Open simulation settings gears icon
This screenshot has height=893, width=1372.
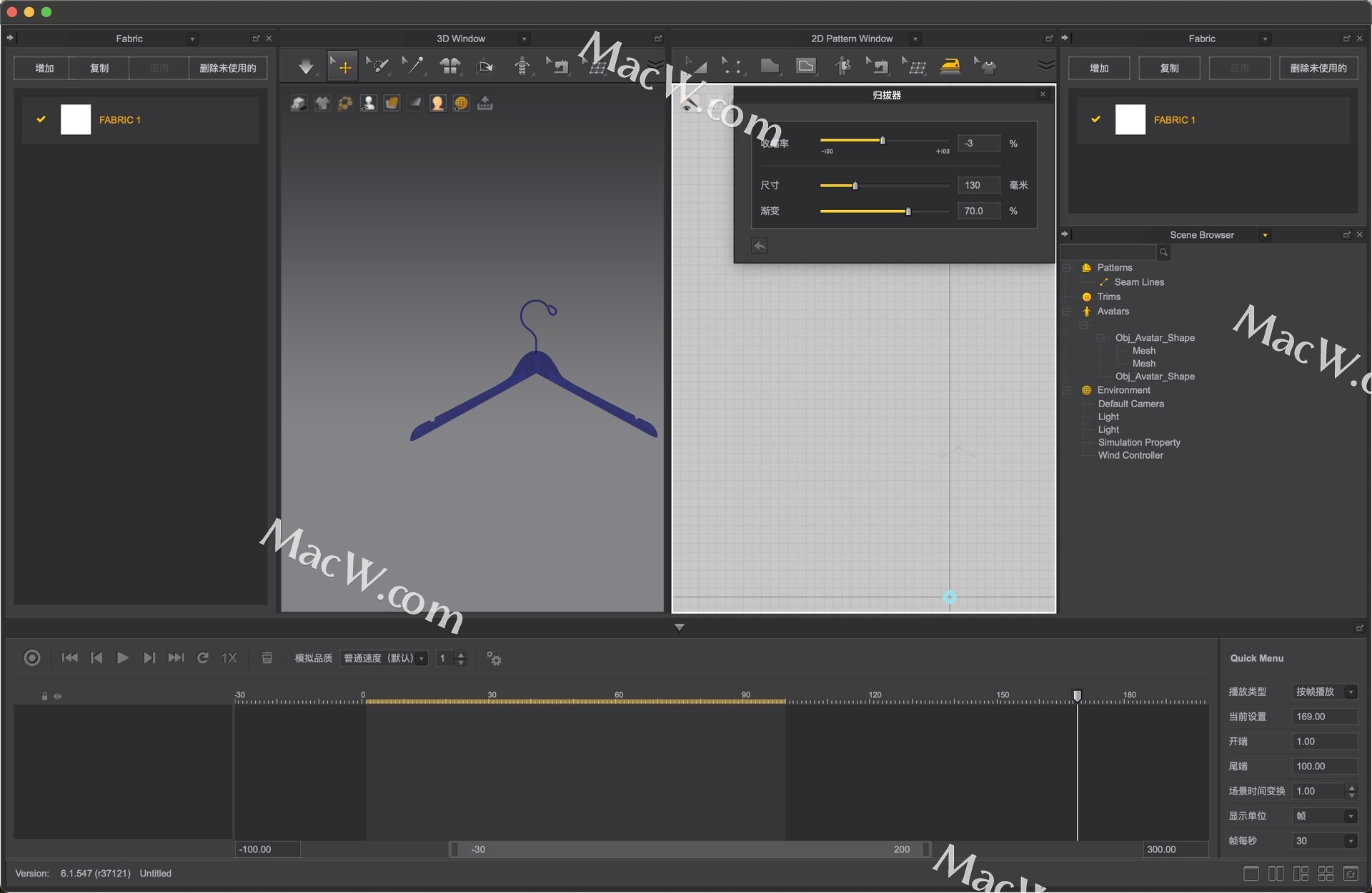(x=494, y=658)
